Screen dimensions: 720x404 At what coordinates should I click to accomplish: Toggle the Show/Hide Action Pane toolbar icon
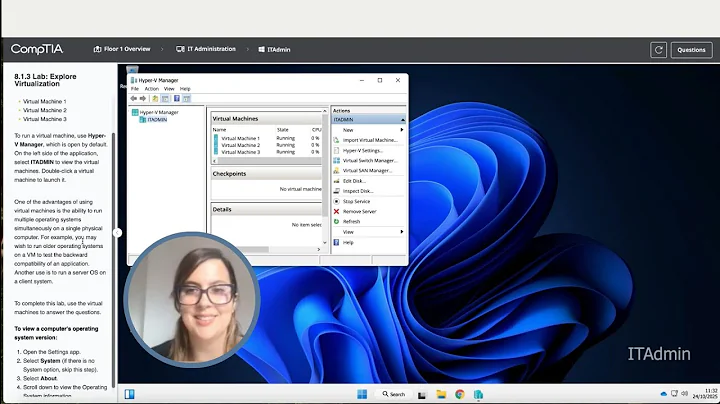pyautogui.click(x=186, y=99)
